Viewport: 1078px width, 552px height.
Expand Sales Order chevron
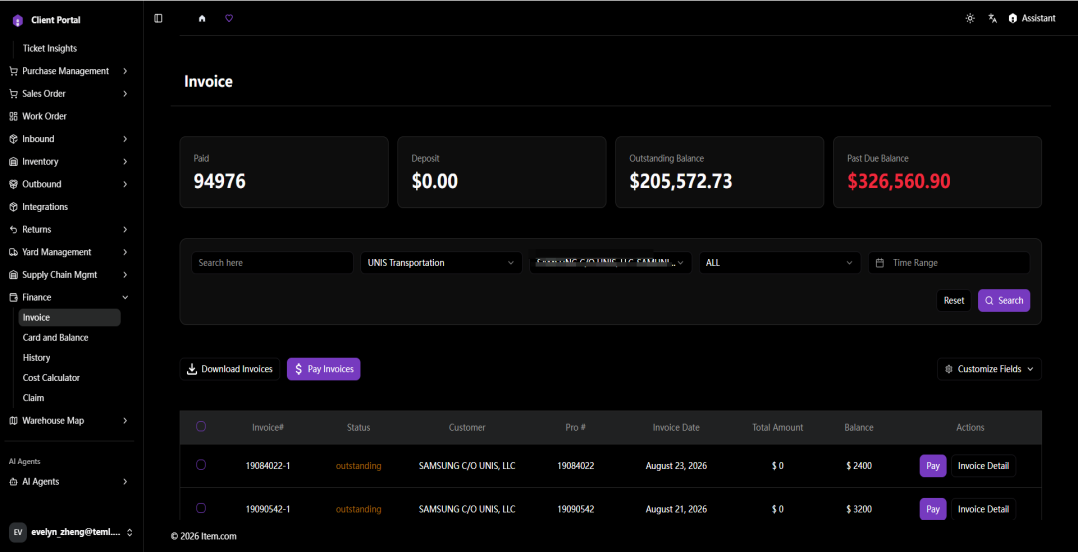pyautogui.click(x=125, y=93)
